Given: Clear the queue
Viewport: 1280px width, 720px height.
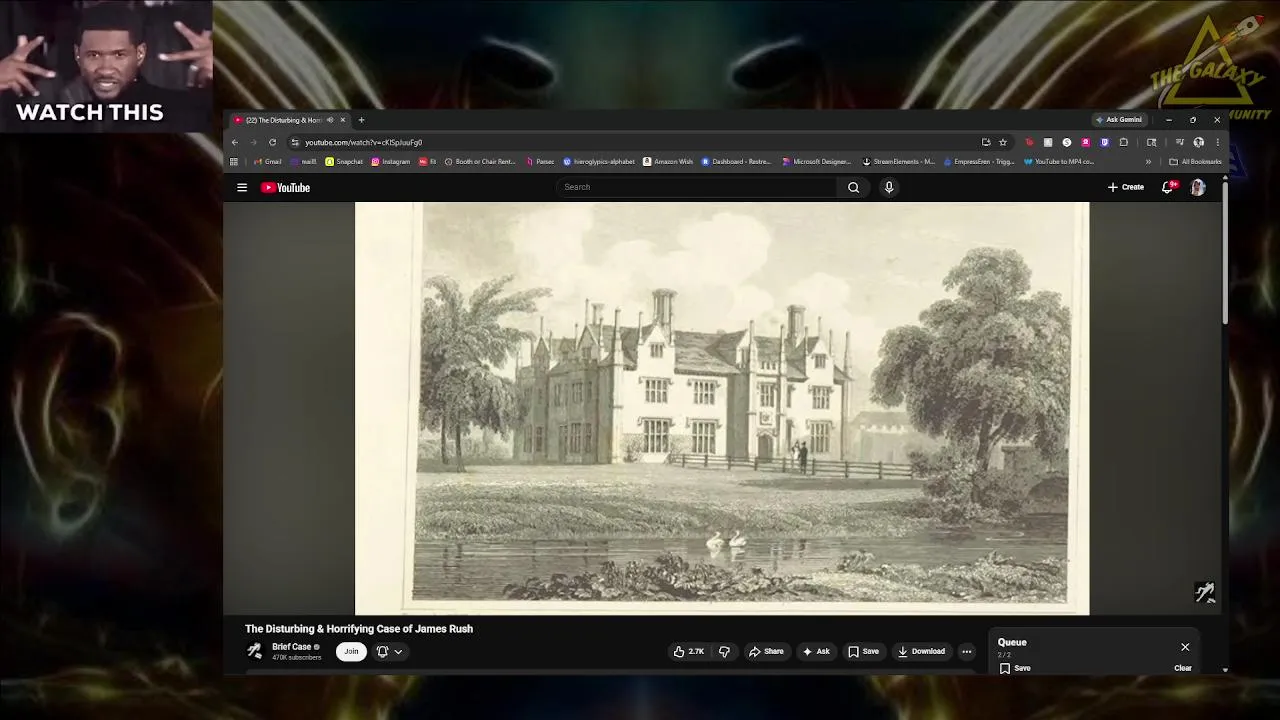Looking at the screenshot, I should pos(1183,668).
